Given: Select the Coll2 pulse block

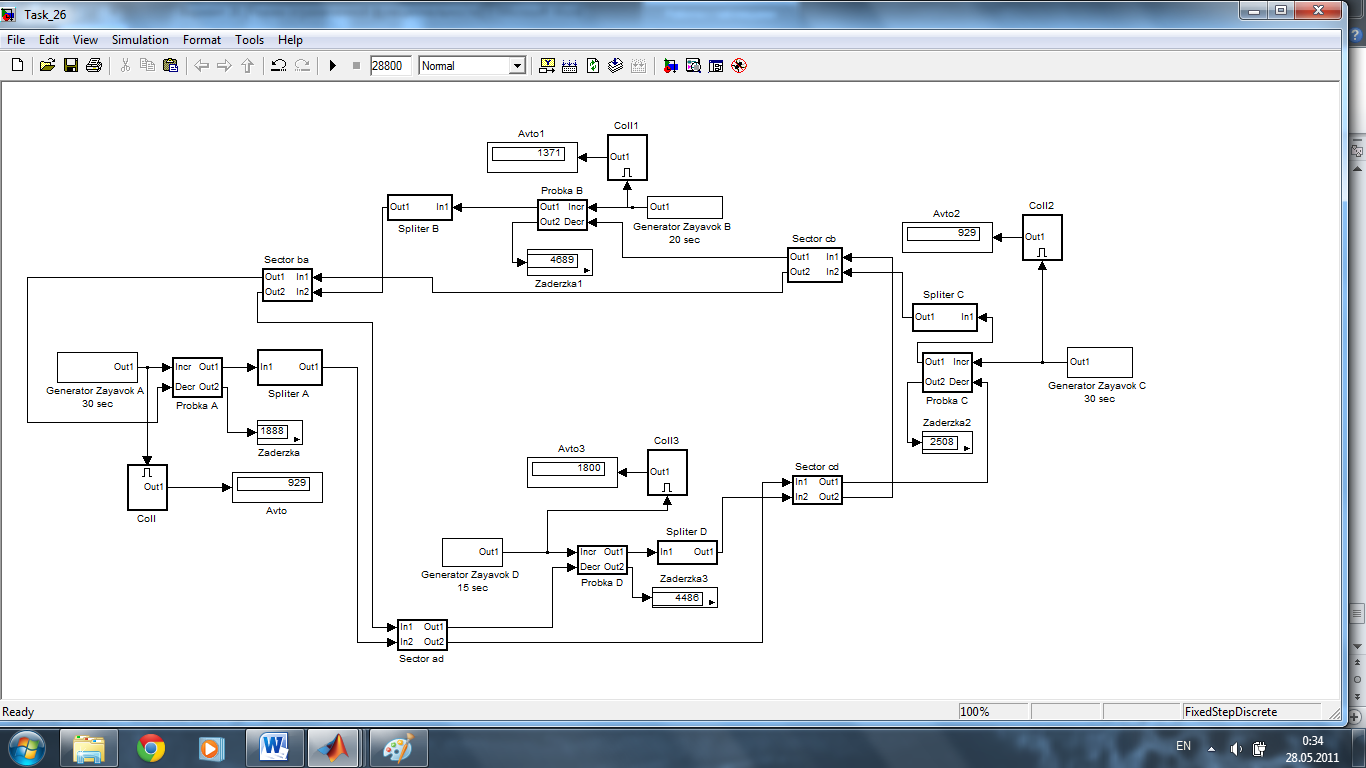Looking at the screenshot, I should click(x=1042, y=238).
